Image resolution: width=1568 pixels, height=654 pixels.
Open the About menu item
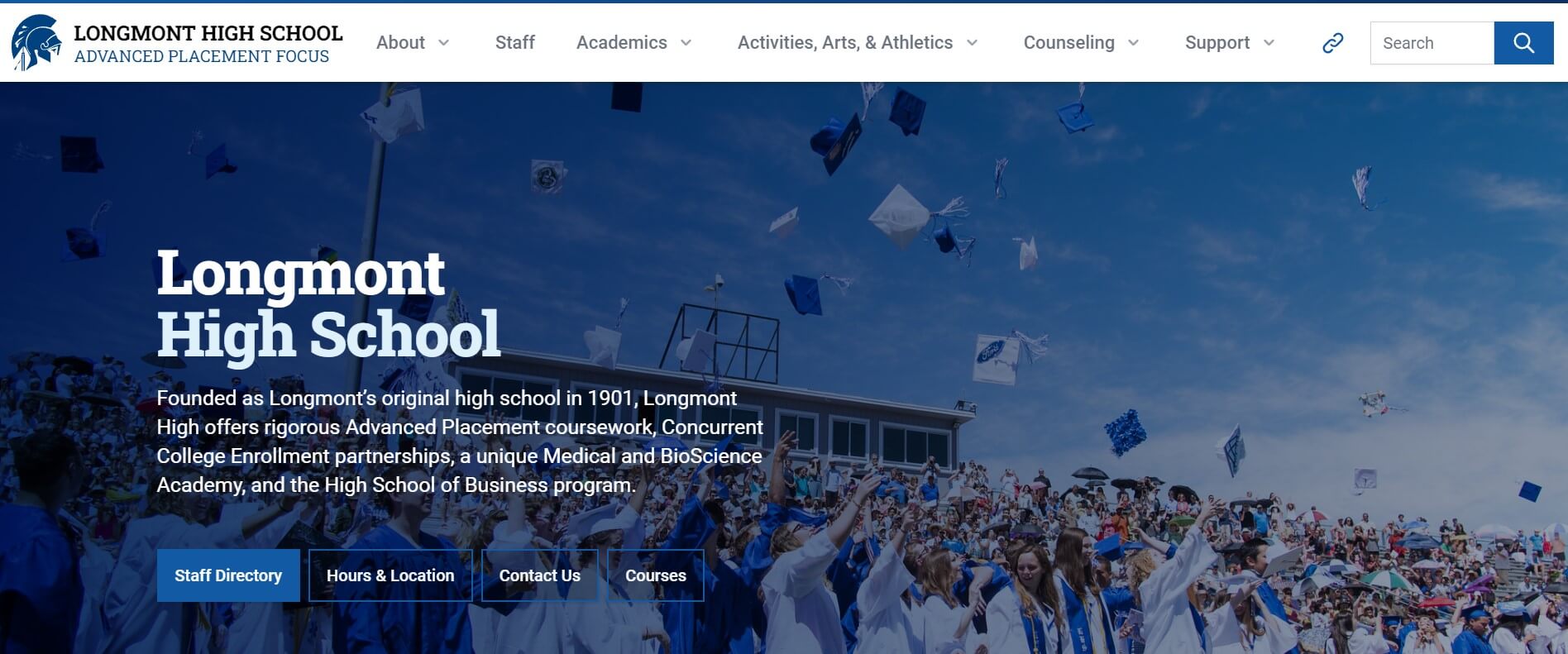point(400,42)
